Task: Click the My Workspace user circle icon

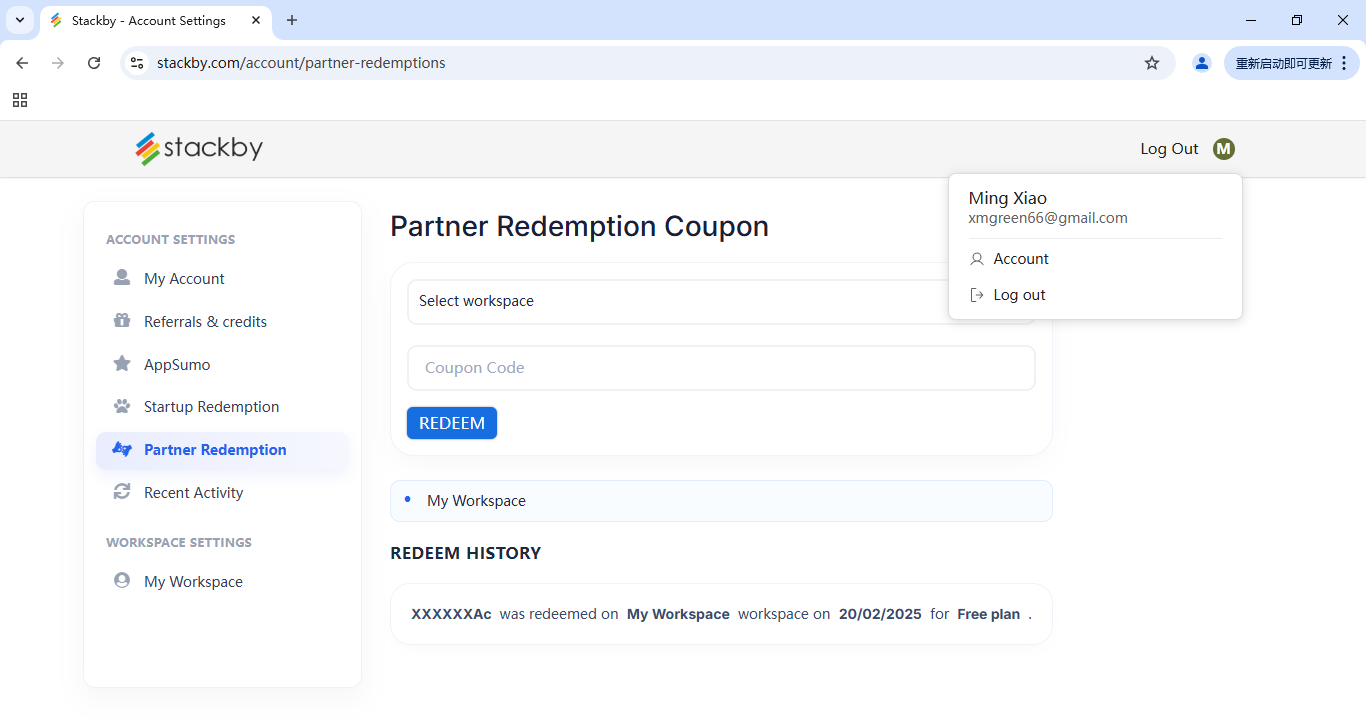Action: point(122,581)
